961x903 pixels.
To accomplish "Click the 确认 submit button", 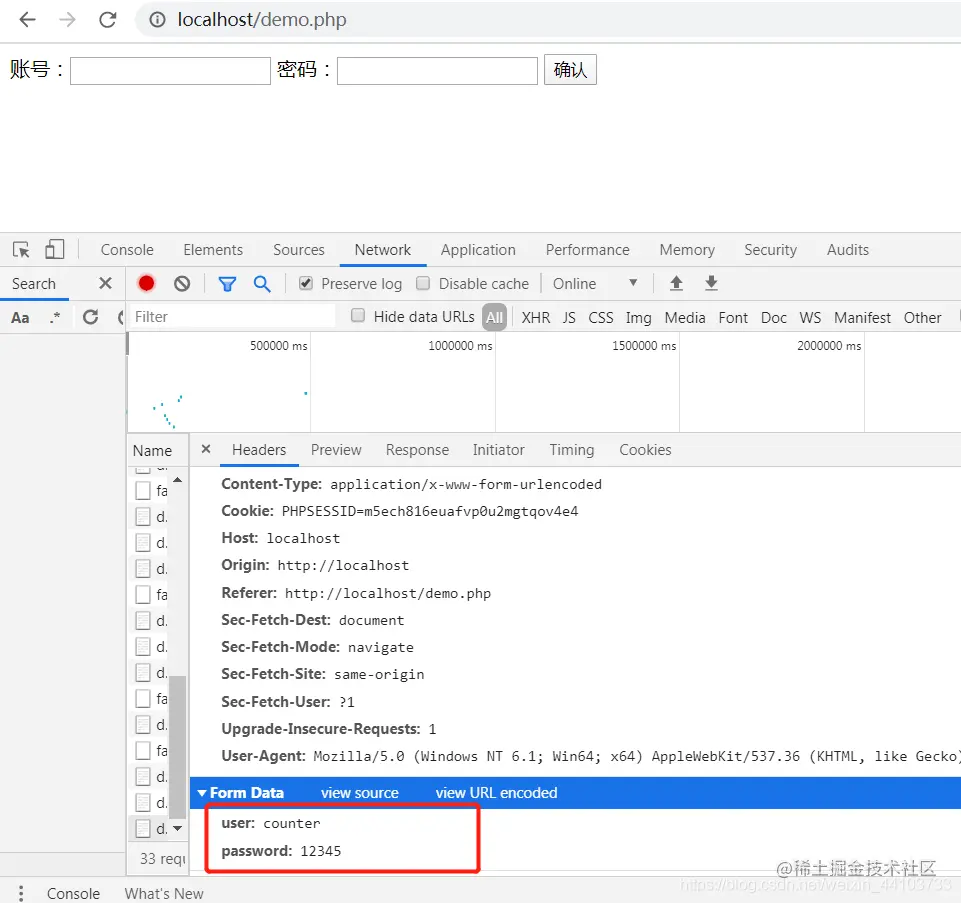I will pos(571,70).
